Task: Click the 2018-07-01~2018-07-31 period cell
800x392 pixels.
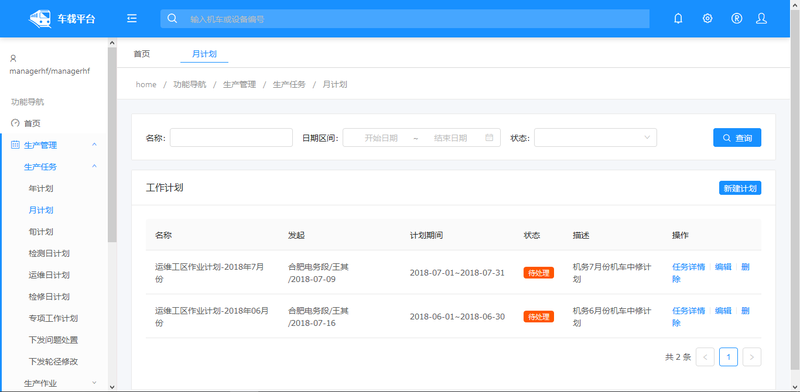Action: pos(457,273)
